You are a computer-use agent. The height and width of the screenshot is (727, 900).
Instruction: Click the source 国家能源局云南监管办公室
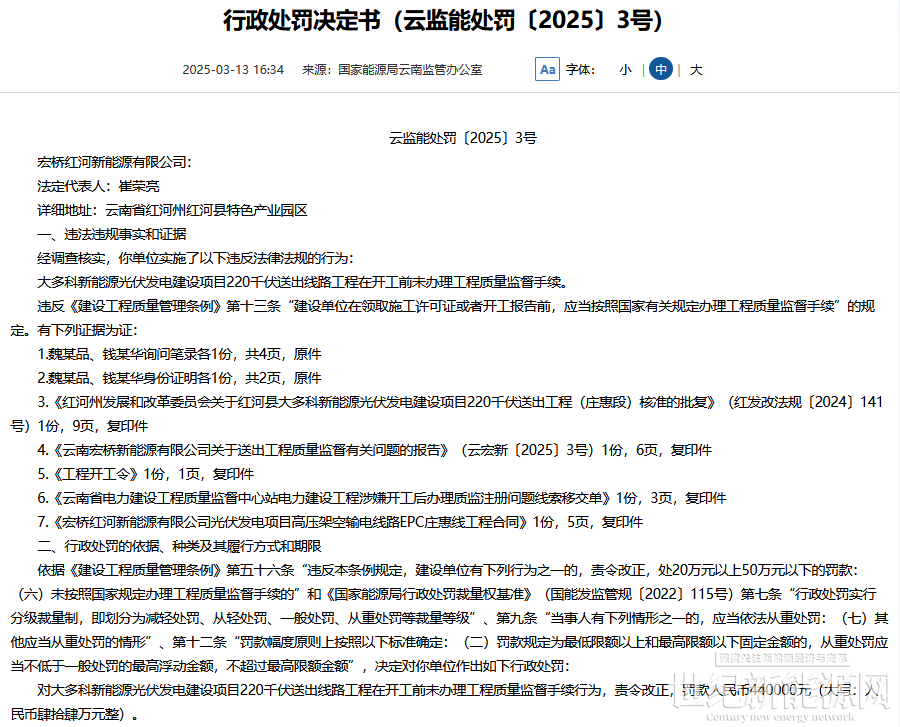pos(392,70)
